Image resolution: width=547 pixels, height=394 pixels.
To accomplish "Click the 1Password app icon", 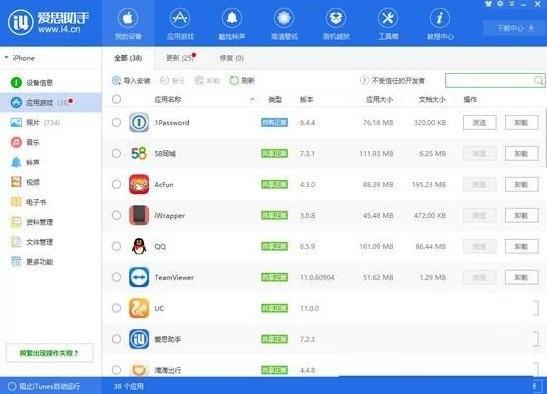I will [139, 122].
